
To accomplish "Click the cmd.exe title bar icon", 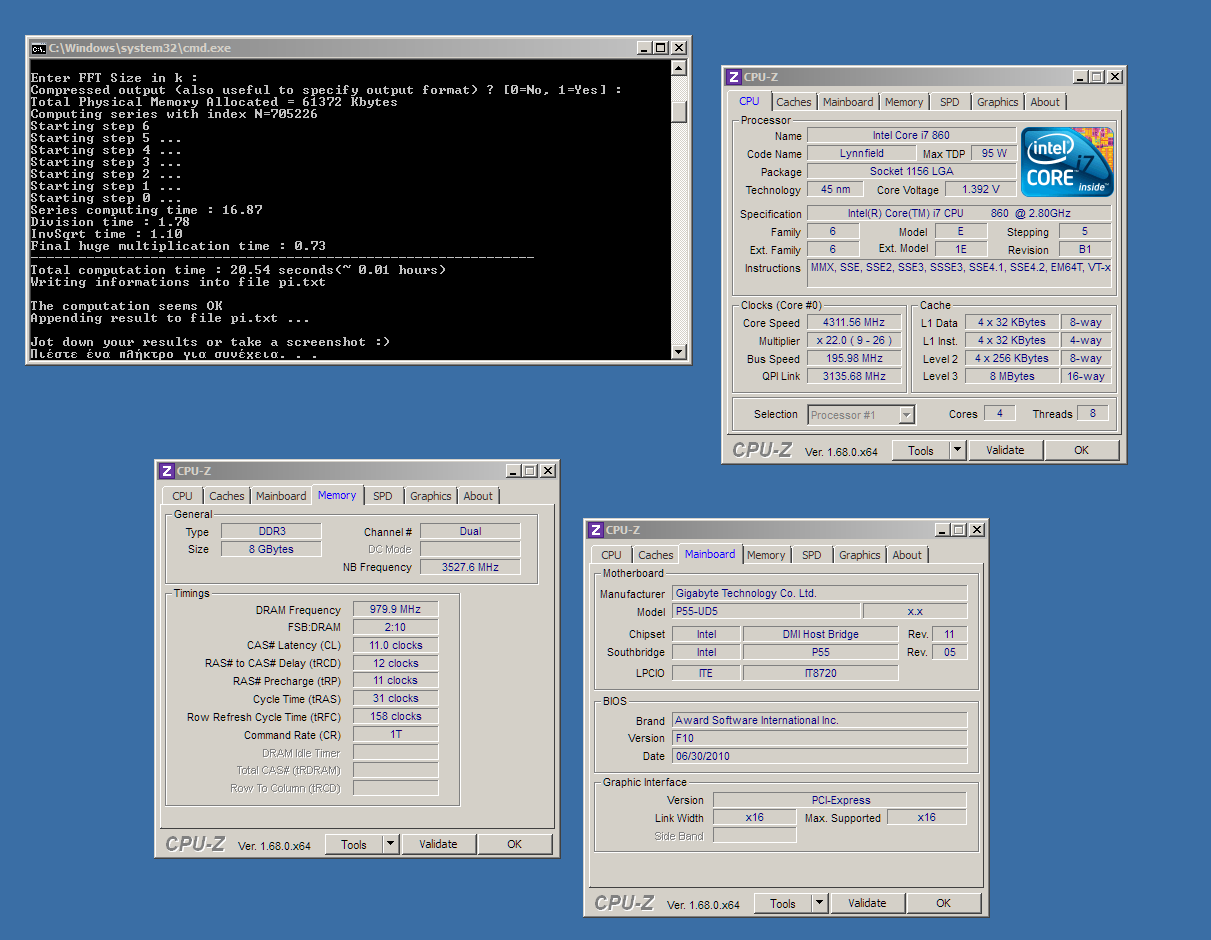I will pos(38,48).
